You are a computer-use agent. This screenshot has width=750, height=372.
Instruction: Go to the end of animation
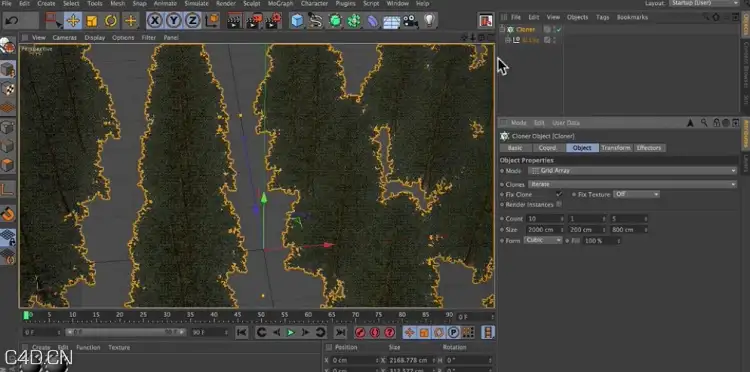click(x=340, y=332)
